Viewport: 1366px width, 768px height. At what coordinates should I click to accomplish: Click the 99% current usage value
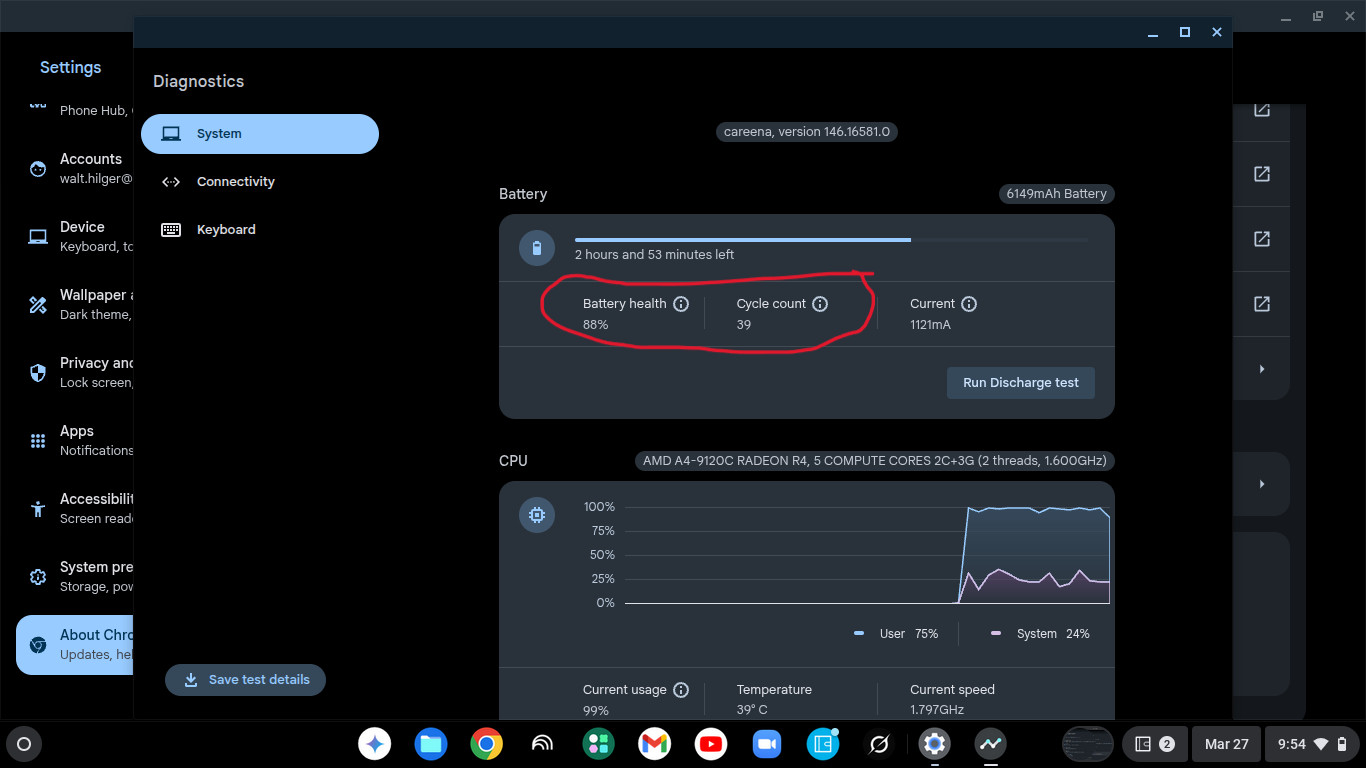pyautogui.click(x=596, y=710)
